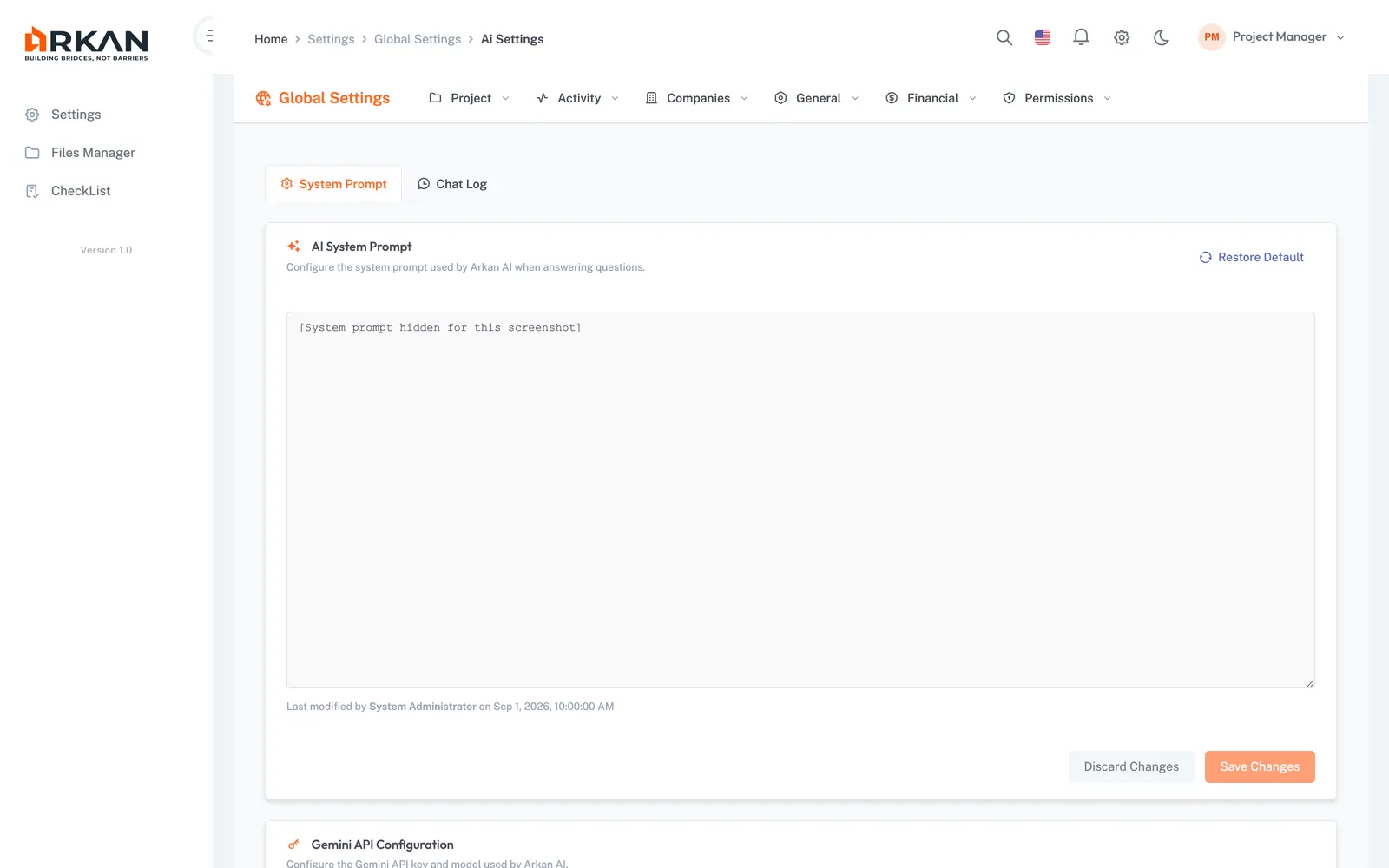Click the Financial dollar icon
1389x868 pixels.
click(892, 98)
